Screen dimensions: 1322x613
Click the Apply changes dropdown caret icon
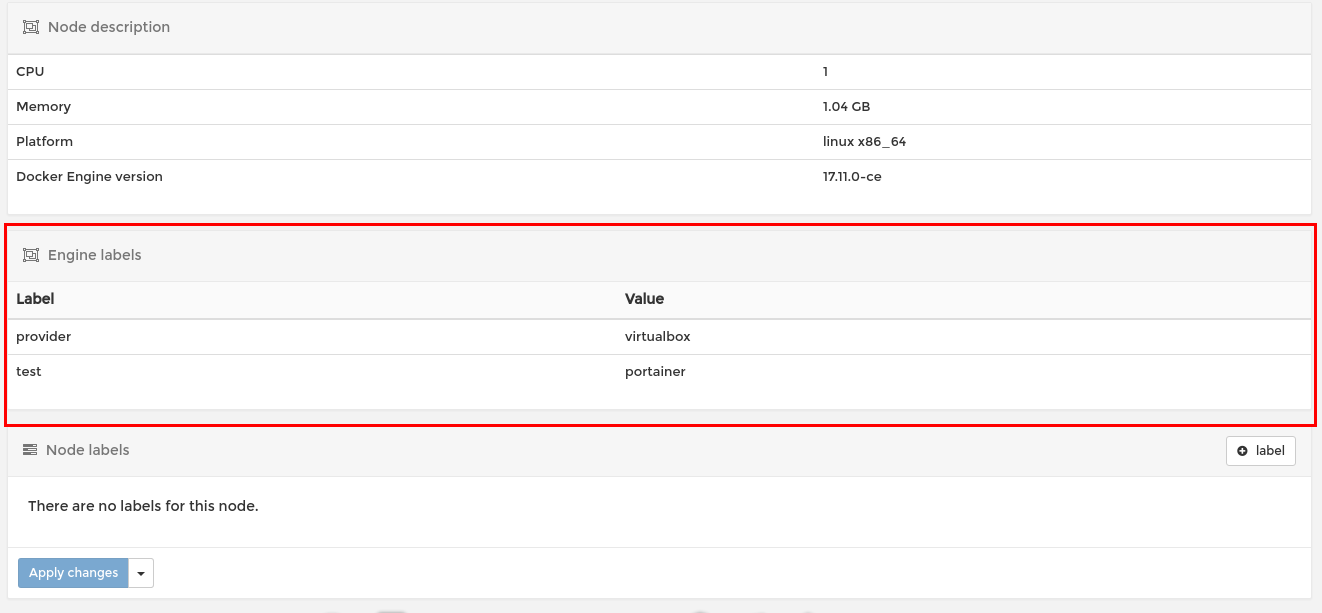pyautogui.click(x=140, y=572)
